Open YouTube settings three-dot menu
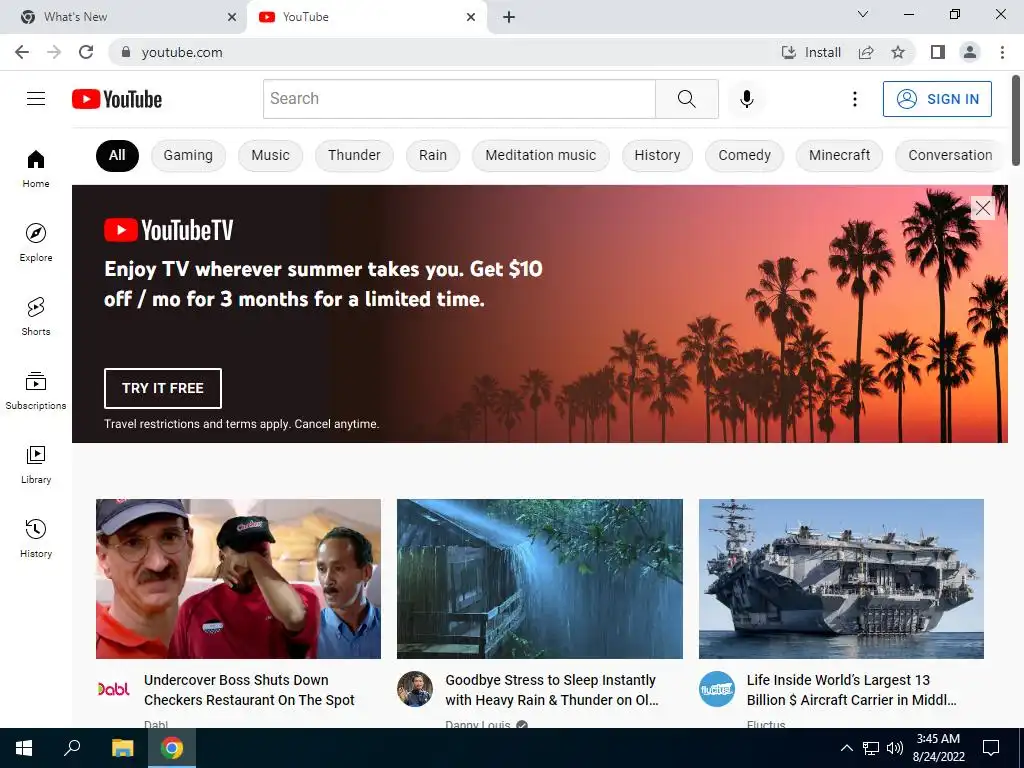The image size is (1024, 768). click(x=854, y=99)
